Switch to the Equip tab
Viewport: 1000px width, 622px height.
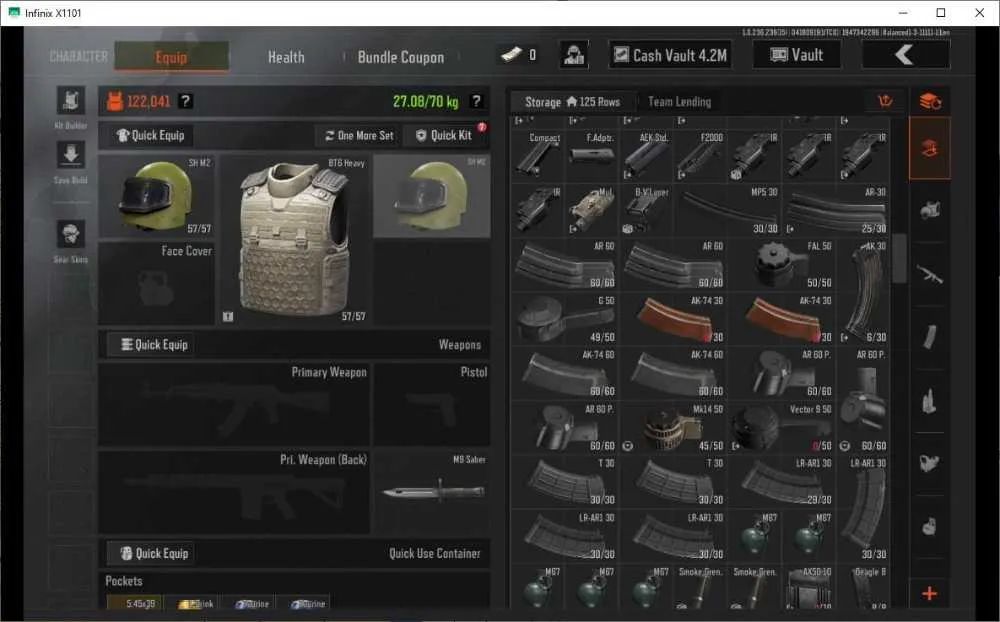click(x=172, y=57)
